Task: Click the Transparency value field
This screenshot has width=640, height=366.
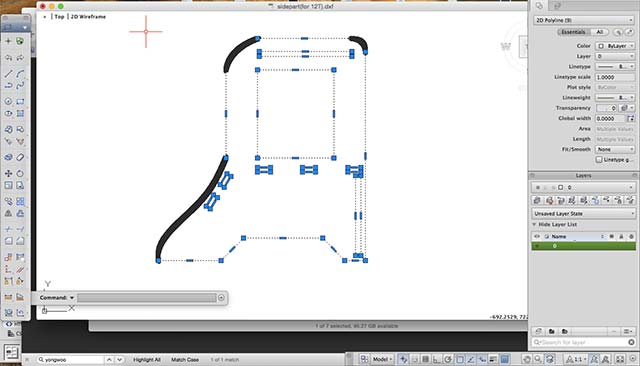Action: point(607,108)
